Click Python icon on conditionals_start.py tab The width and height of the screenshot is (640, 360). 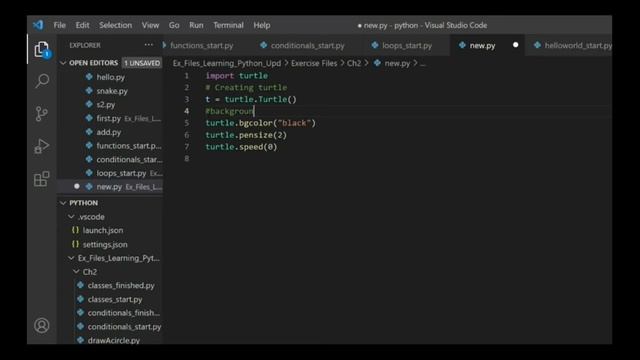point(264,45)
